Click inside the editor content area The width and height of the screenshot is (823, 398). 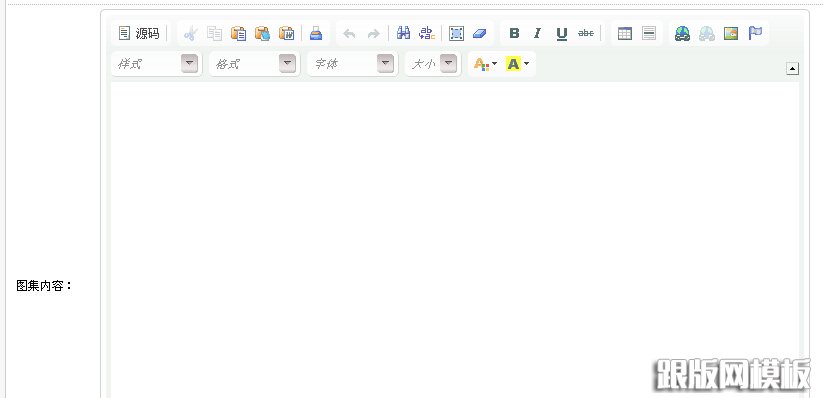[x=455, y=239]
